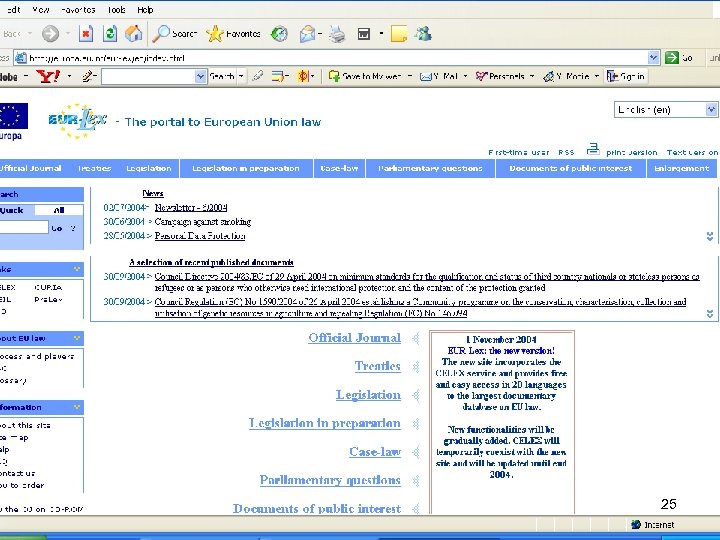The height and width of the screenshot is (540, 720).
Task: Open the View menu
Action: [x=41, y=9]
